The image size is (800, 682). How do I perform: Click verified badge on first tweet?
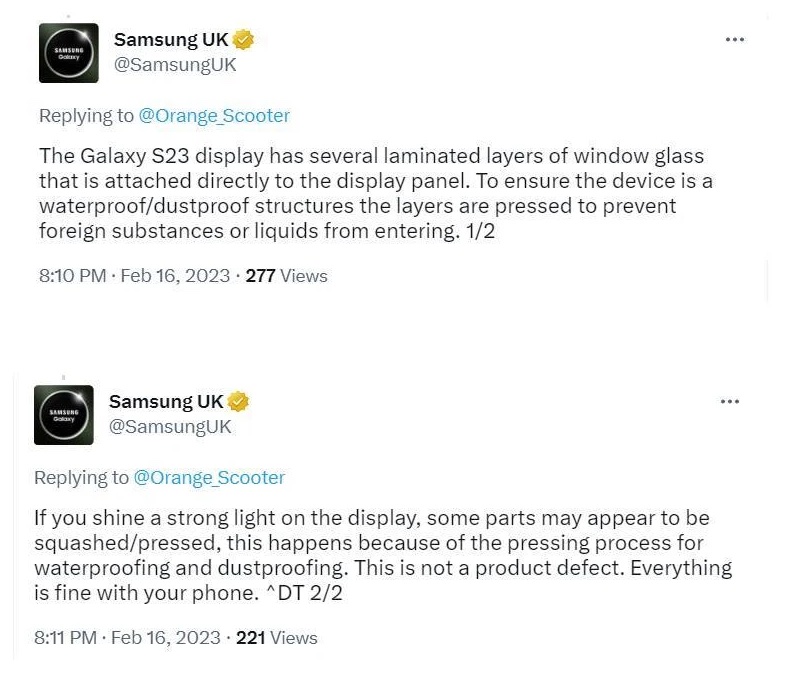point(243,40)
